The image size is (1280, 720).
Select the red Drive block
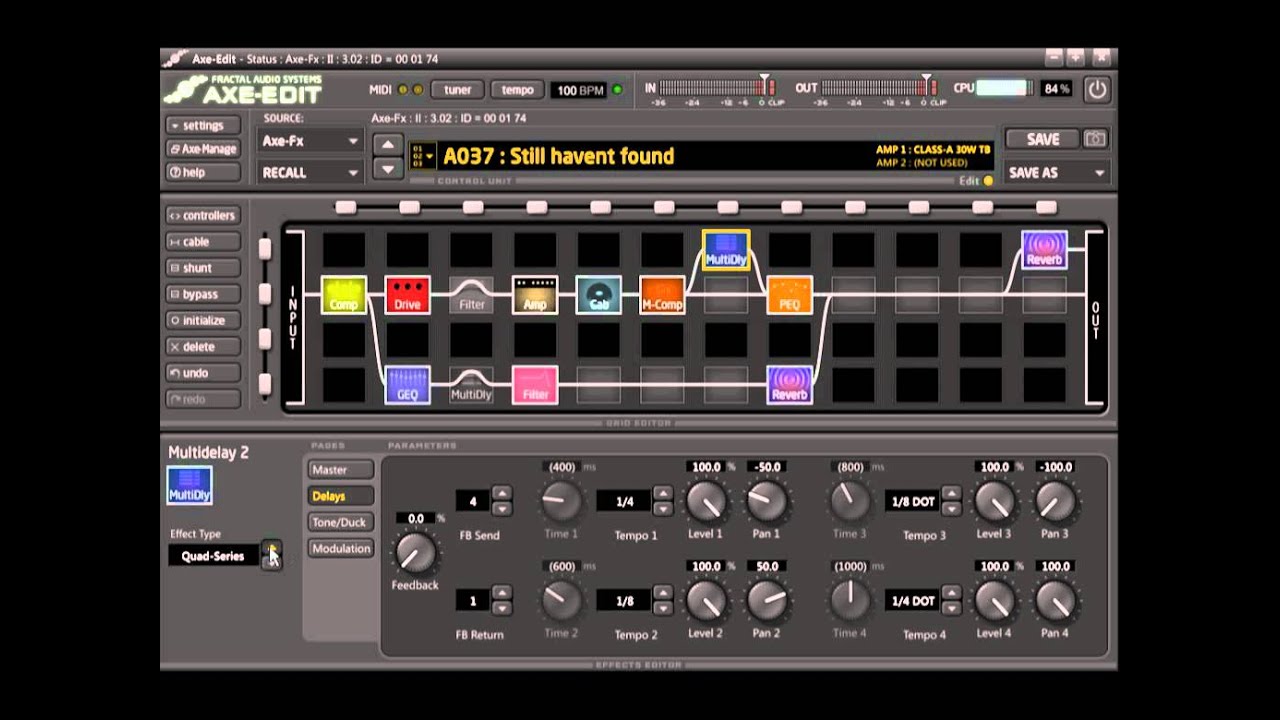click(407, 295)
